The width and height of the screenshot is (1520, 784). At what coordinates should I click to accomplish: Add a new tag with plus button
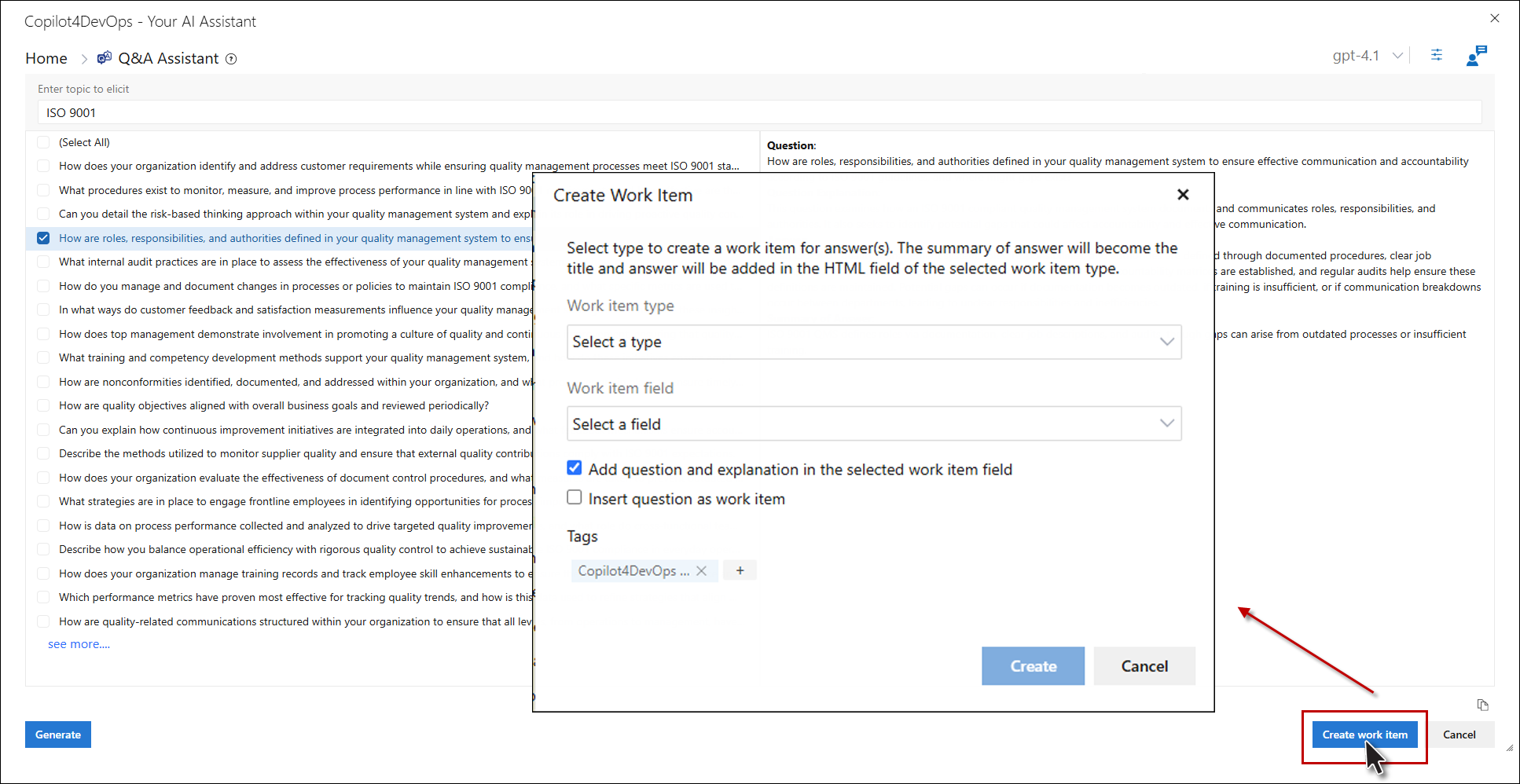point(740,571)
